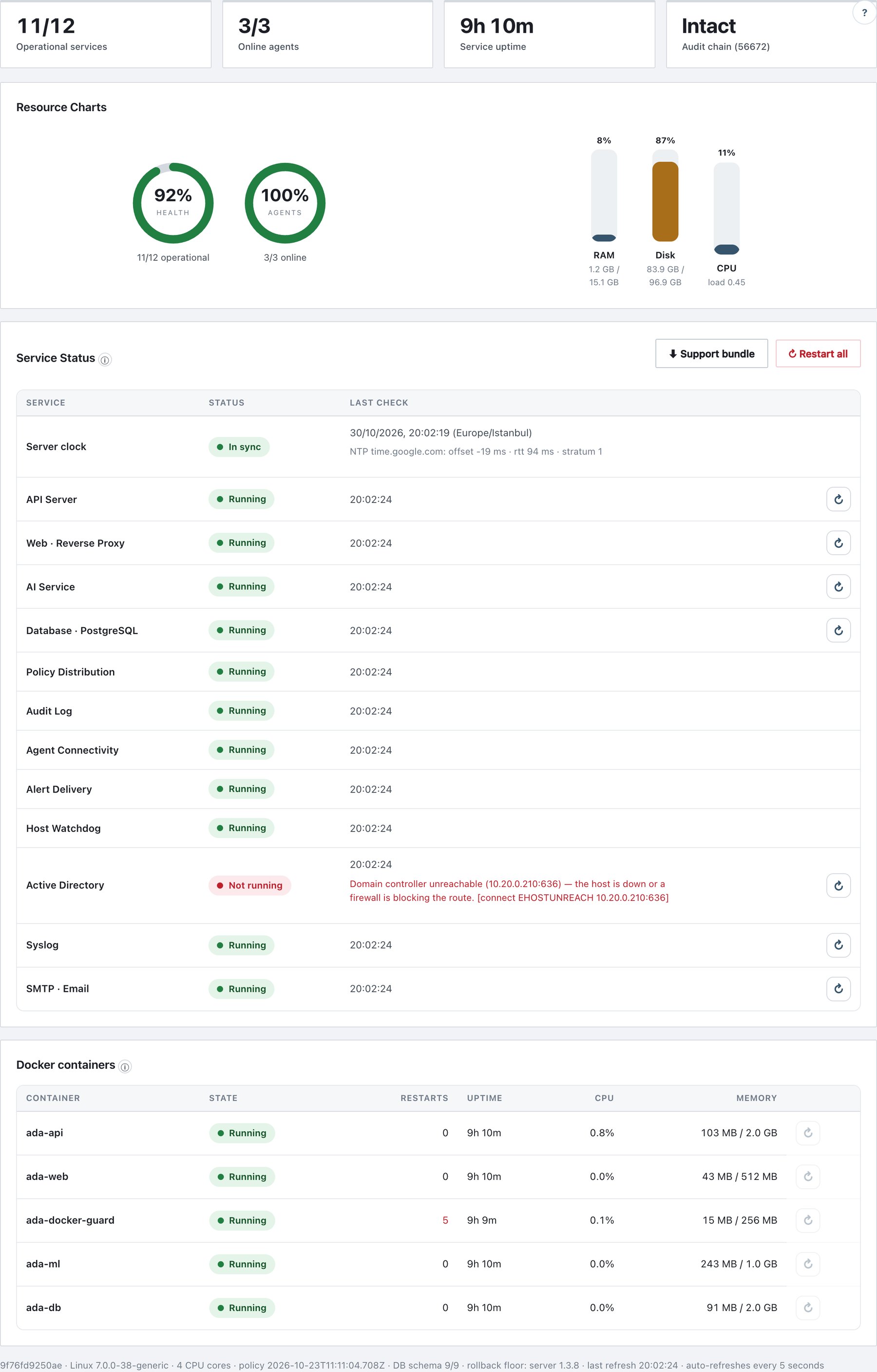The image size is (877, 1372).
Task: Download the Support bundle
Action: (x=711, y=354)
